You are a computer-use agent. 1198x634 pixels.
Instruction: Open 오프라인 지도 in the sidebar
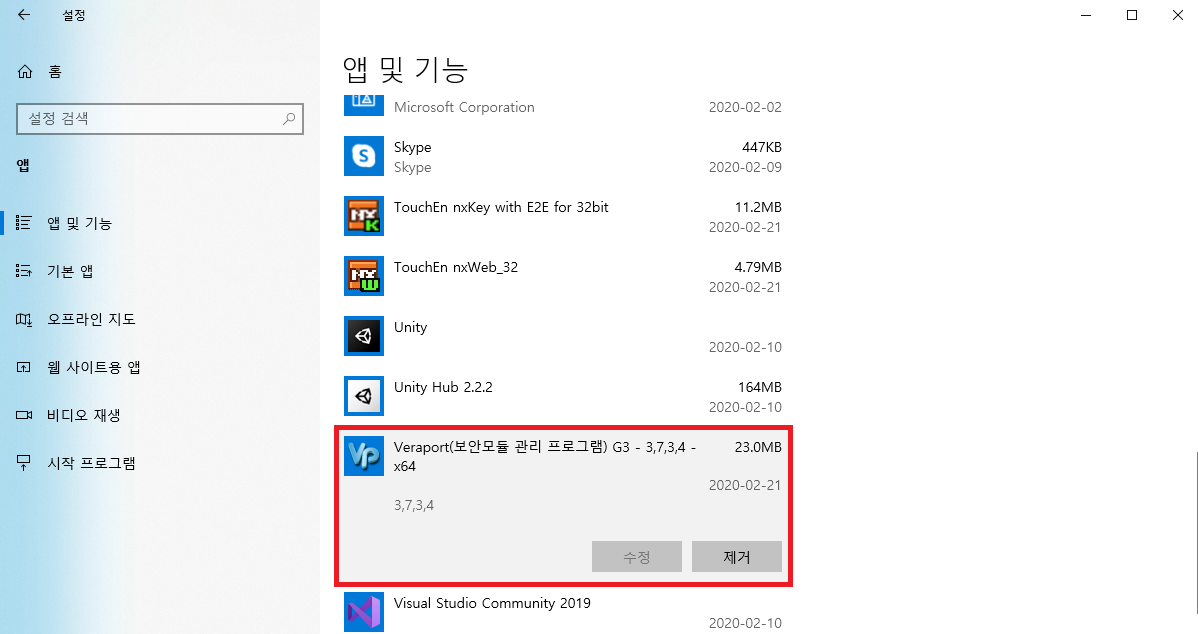pos(92,319)
